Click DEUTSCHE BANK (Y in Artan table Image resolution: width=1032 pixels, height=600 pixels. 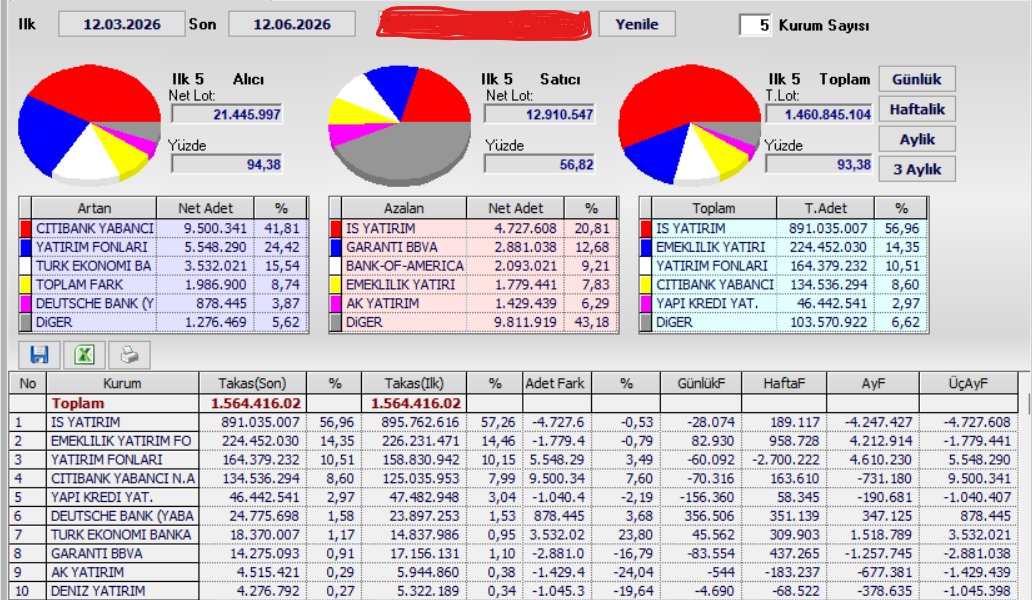95,303
